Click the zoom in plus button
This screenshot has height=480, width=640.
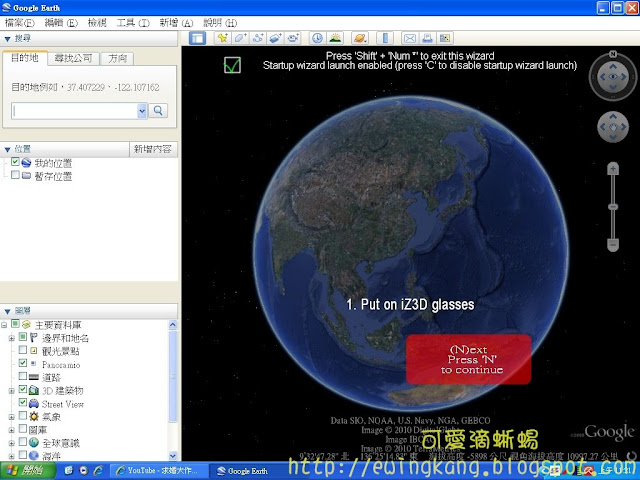[x=613, y=169]
